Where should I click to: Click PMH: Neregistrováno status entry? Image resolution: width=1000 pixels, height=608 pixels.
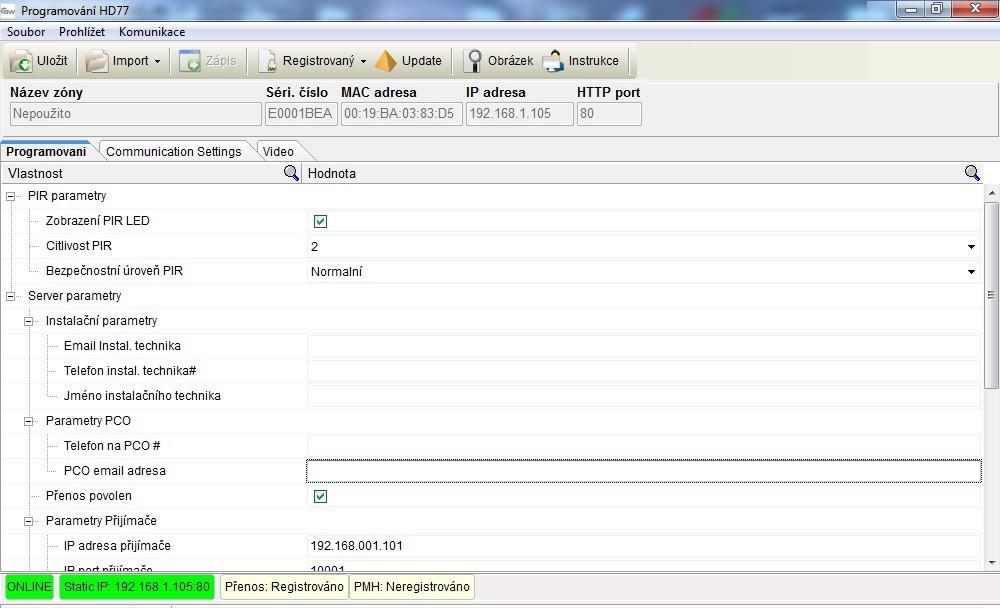411,587
